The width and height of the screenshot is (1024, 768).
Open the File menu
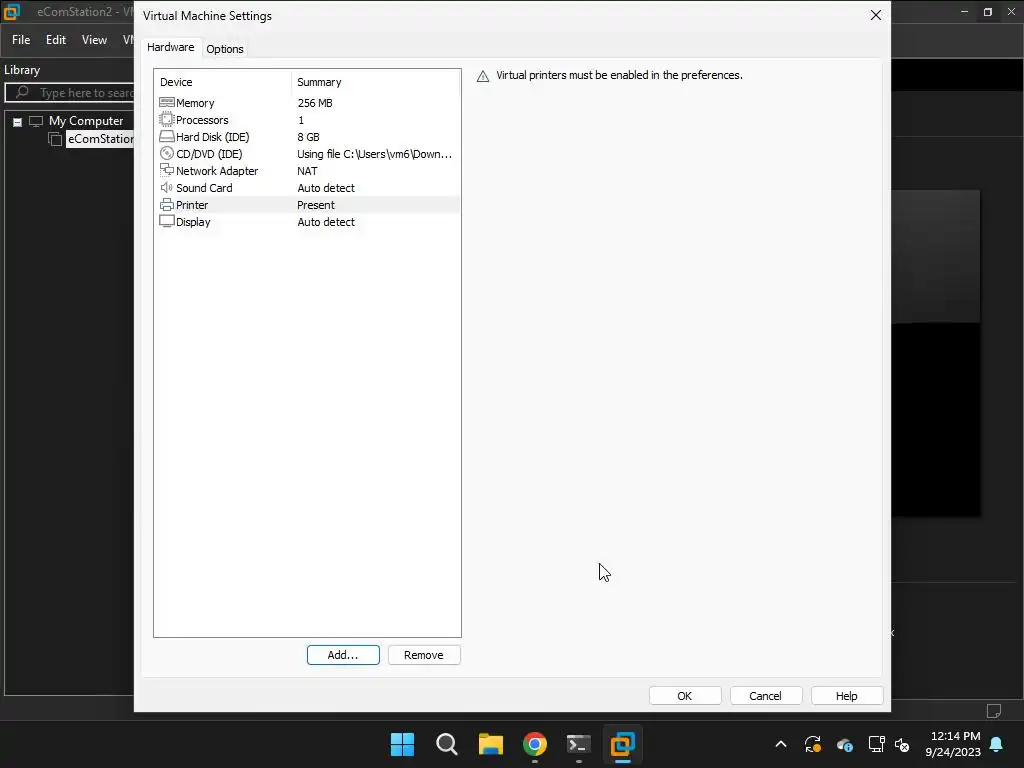tap(21, 40)
